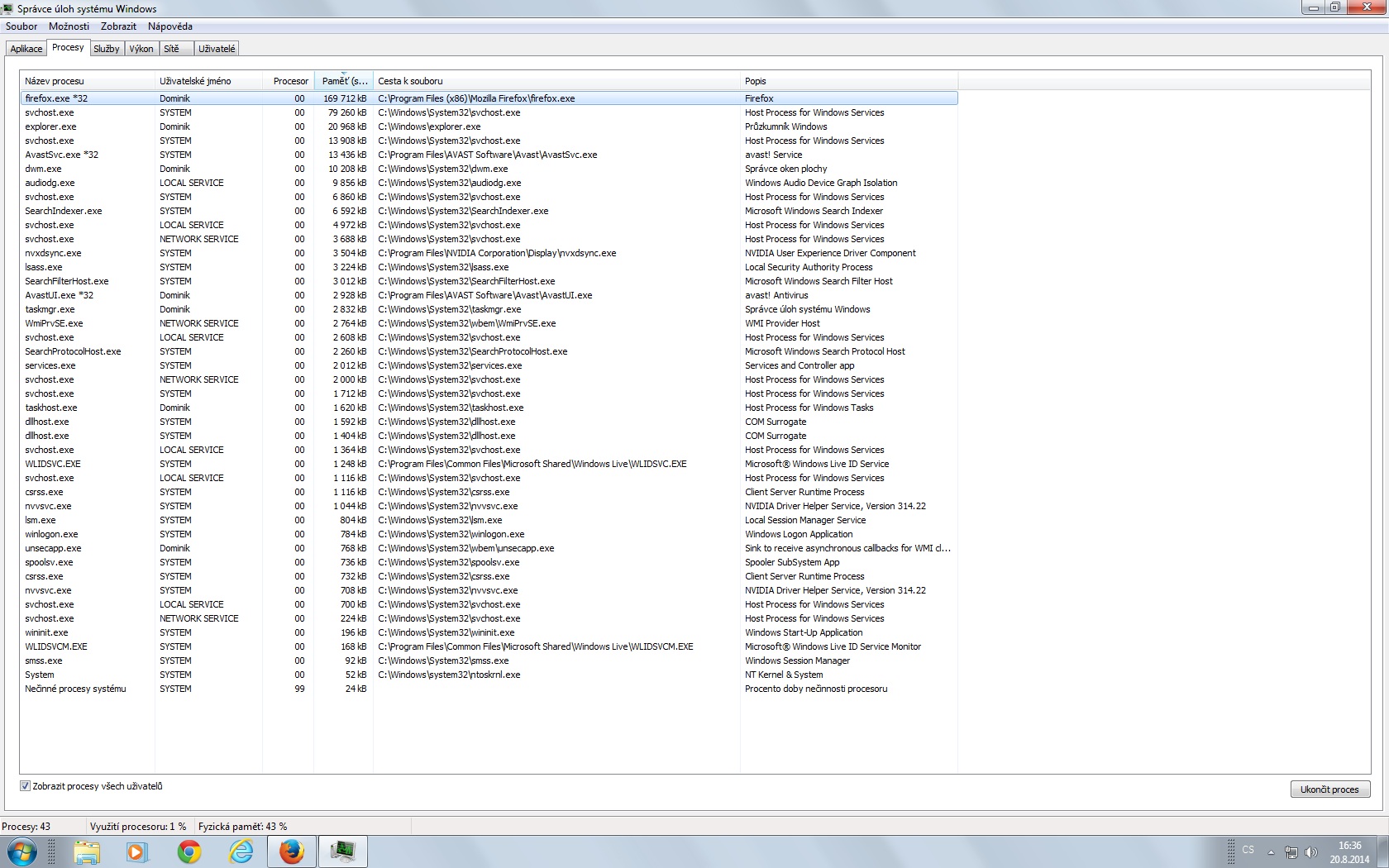Select the 'wininit.exe' process row
This screenshot has width=1389, height=868.
pyautogui.click(x=489, y=632)
